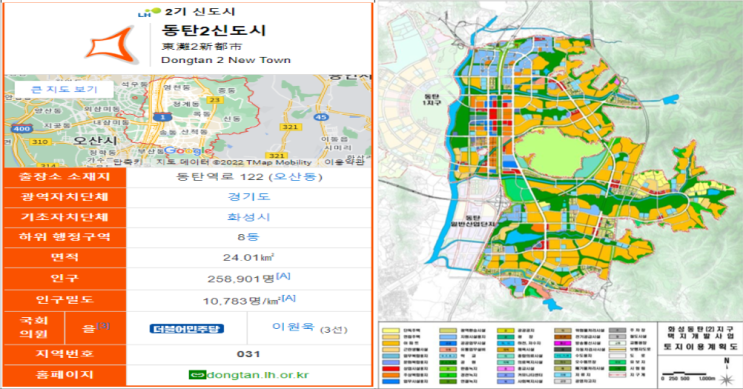Open the 이용약관 terms link on the map

[344, 162]
